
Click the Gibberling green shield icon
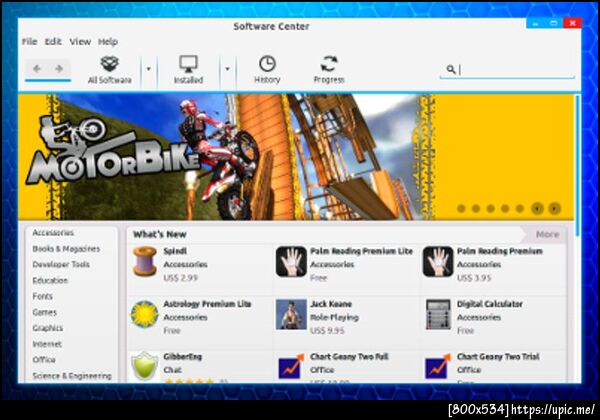[145, 366]
